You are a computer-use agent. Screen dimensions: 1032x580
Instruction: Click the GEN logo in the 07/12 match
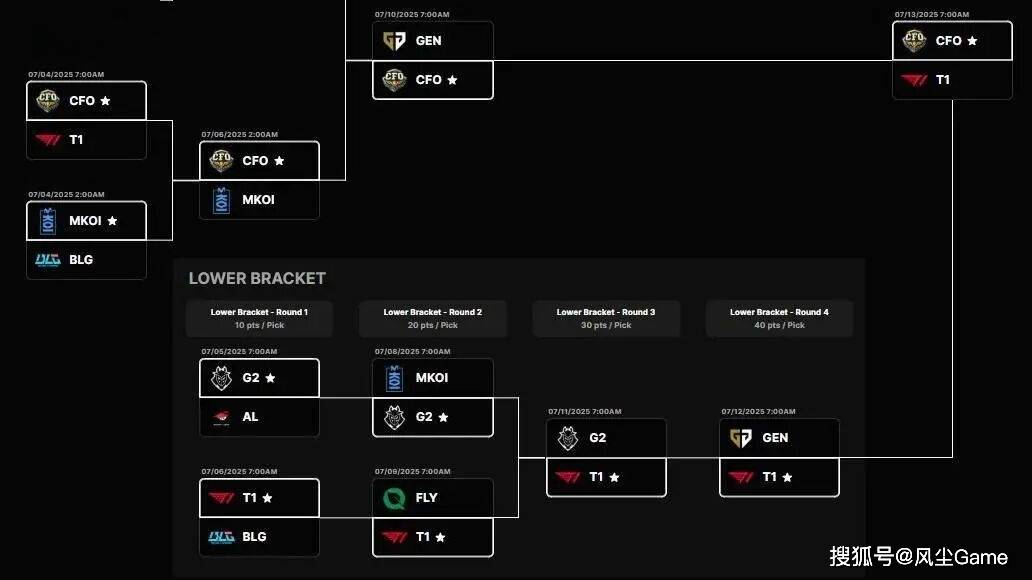[741, 438]
